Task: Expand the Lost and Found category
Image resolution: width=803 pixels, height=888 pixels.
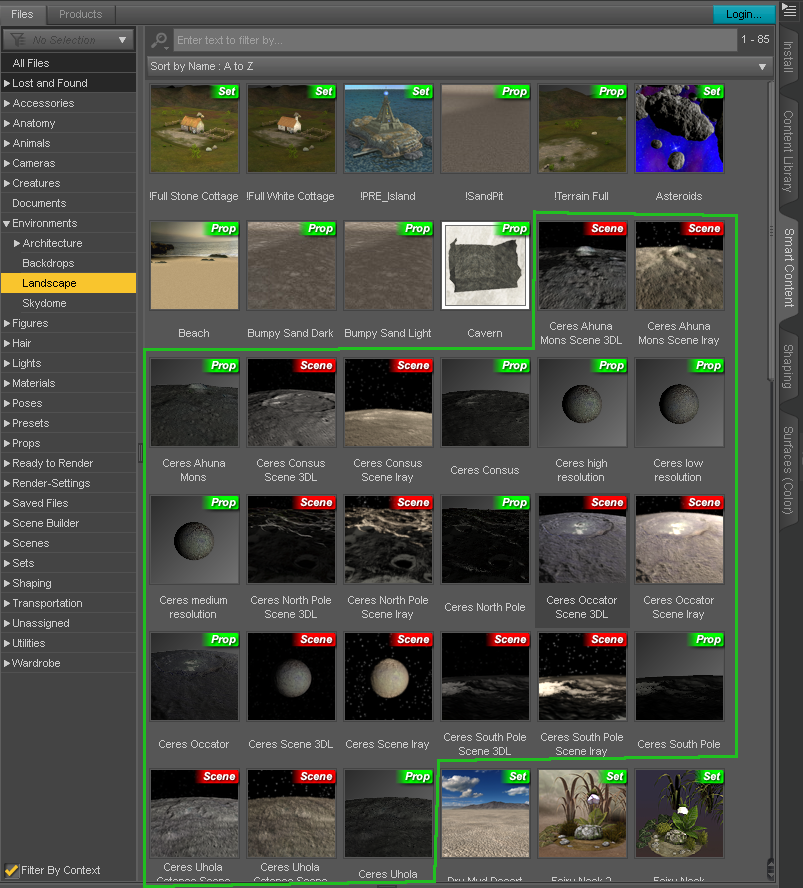Action: (7, 83)
